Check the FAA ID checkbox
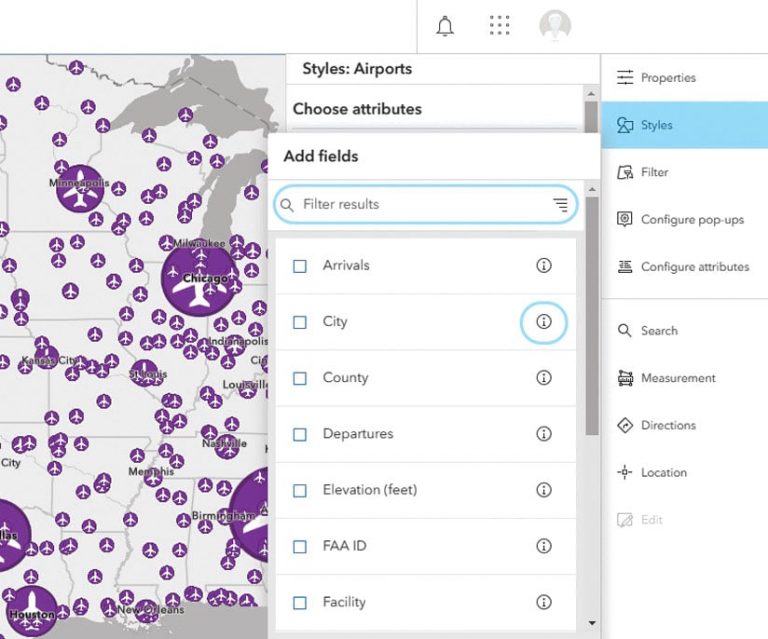The width and height of the screenshot is (768, 639). [x=300, y=546]
